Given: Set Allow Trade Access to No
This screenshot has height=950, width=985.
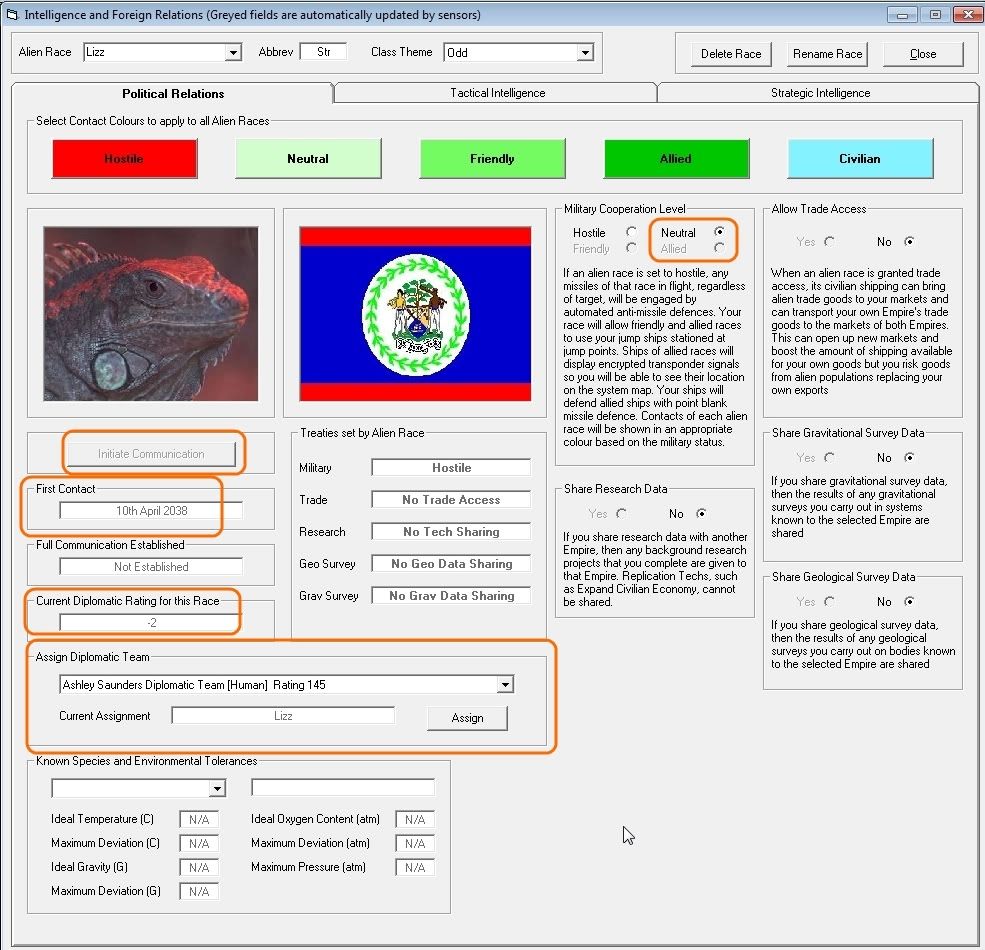Looking at the screenshot, I should [909, 241].
